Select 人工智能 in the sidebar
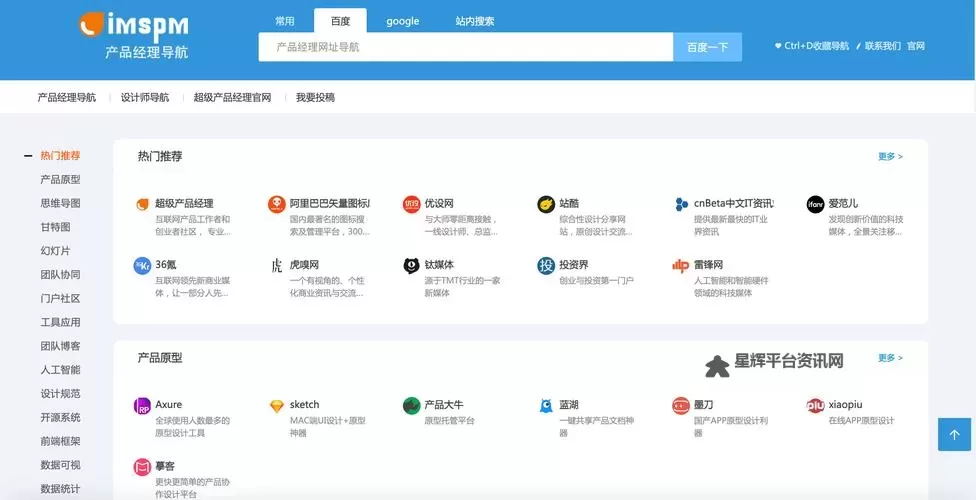This screenshot has width=976, height=500. coord(60,369)
